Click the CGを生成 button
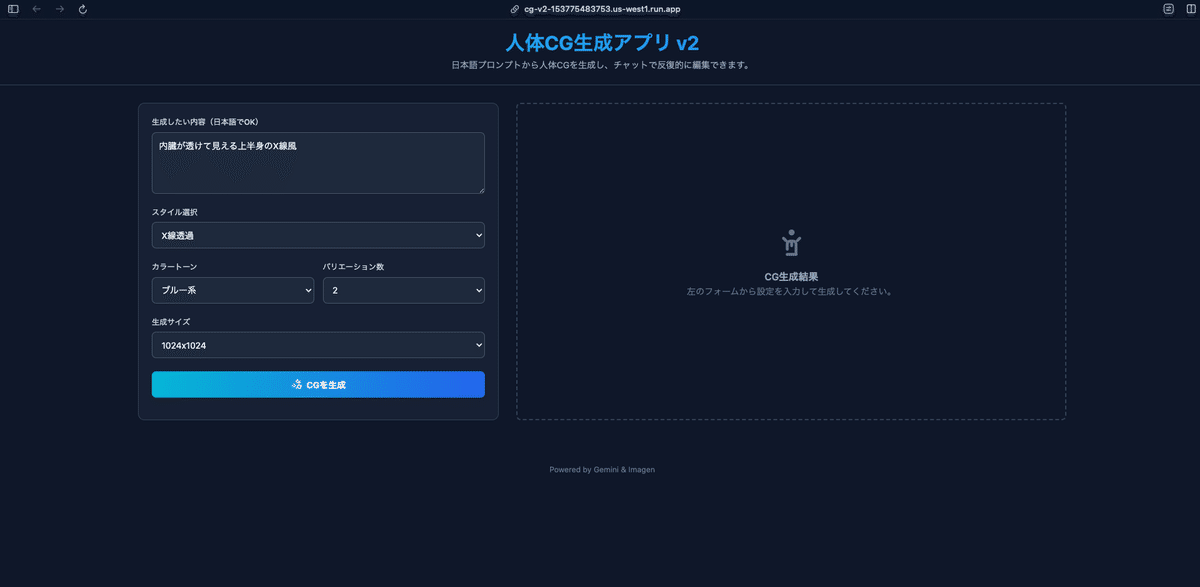Viewport: 1200px width, 587px height. [318, 385]
